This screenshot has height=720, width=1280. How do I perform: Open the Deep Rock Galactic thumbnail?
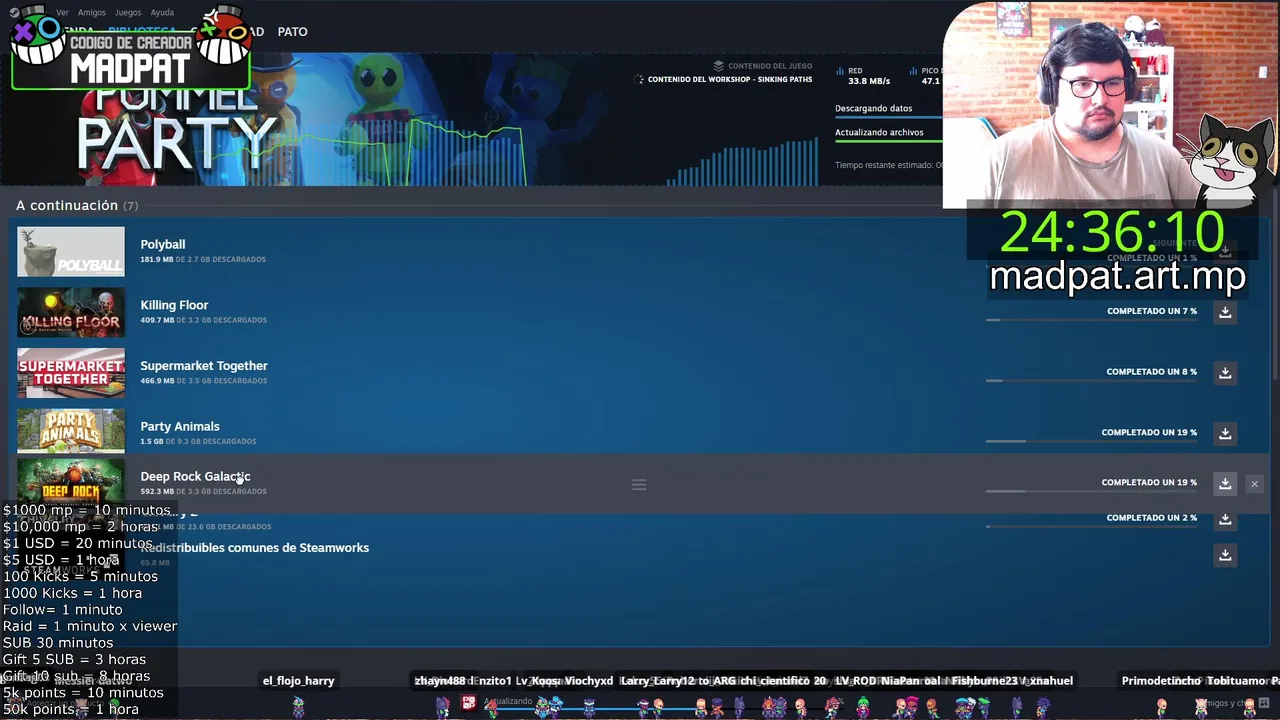[71, 480]
